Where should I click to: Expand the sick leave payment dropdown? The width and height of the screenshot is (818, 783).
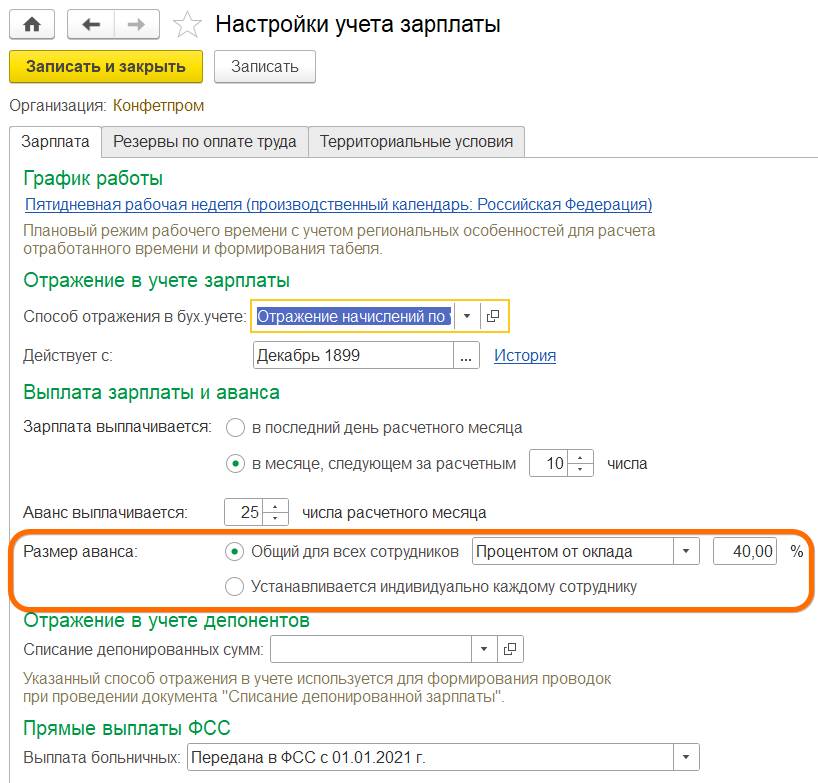686,757
